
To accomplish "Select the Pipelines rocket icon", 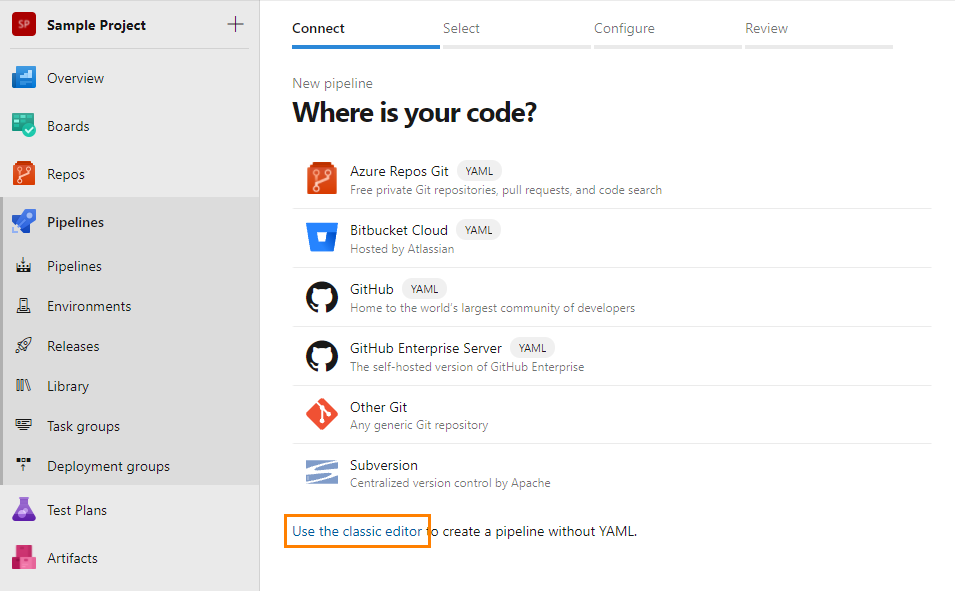I will (x=24, y=222).
